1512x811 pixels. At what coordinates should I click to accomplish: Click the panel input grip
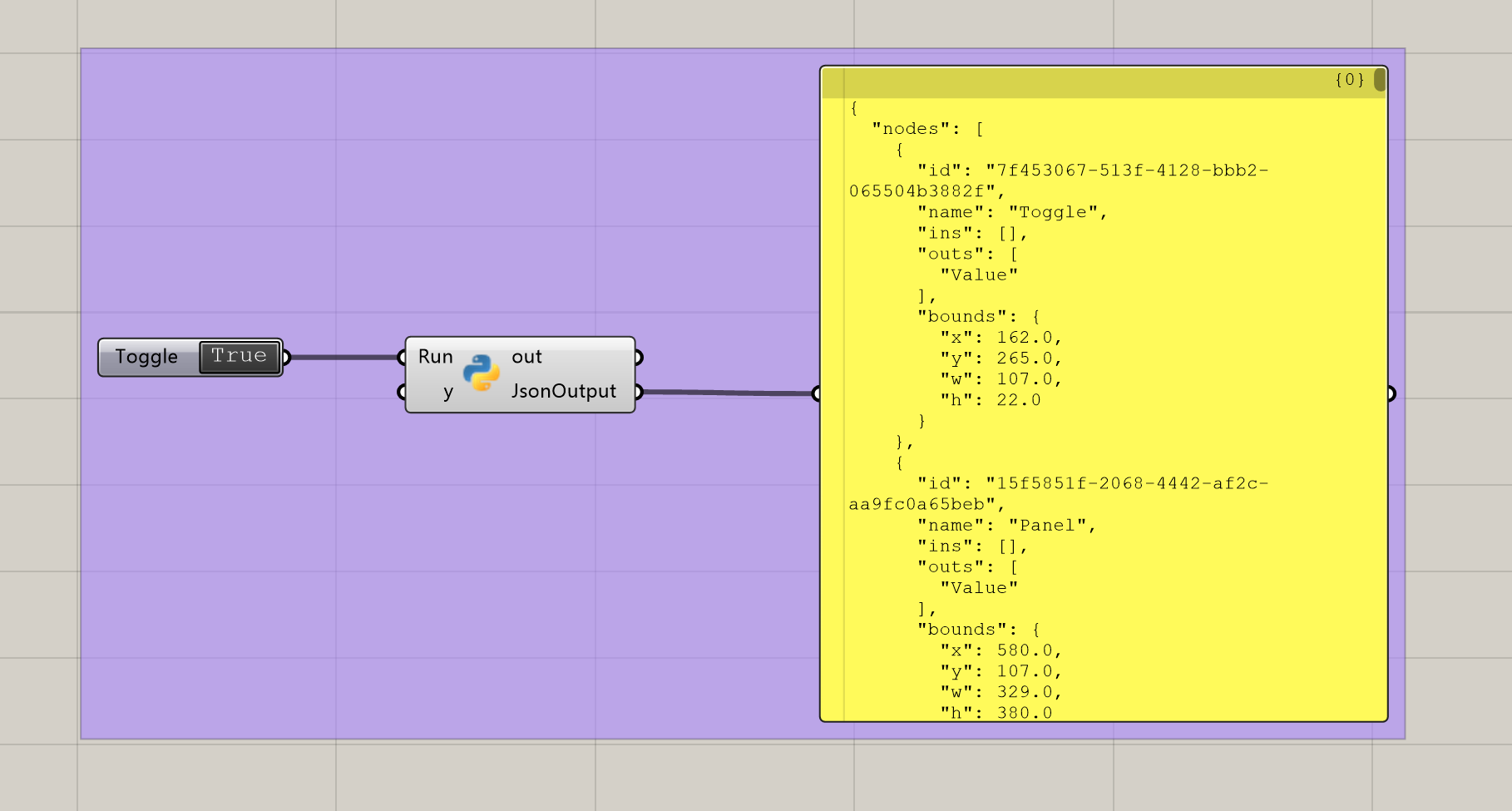(x=816, y=393)
